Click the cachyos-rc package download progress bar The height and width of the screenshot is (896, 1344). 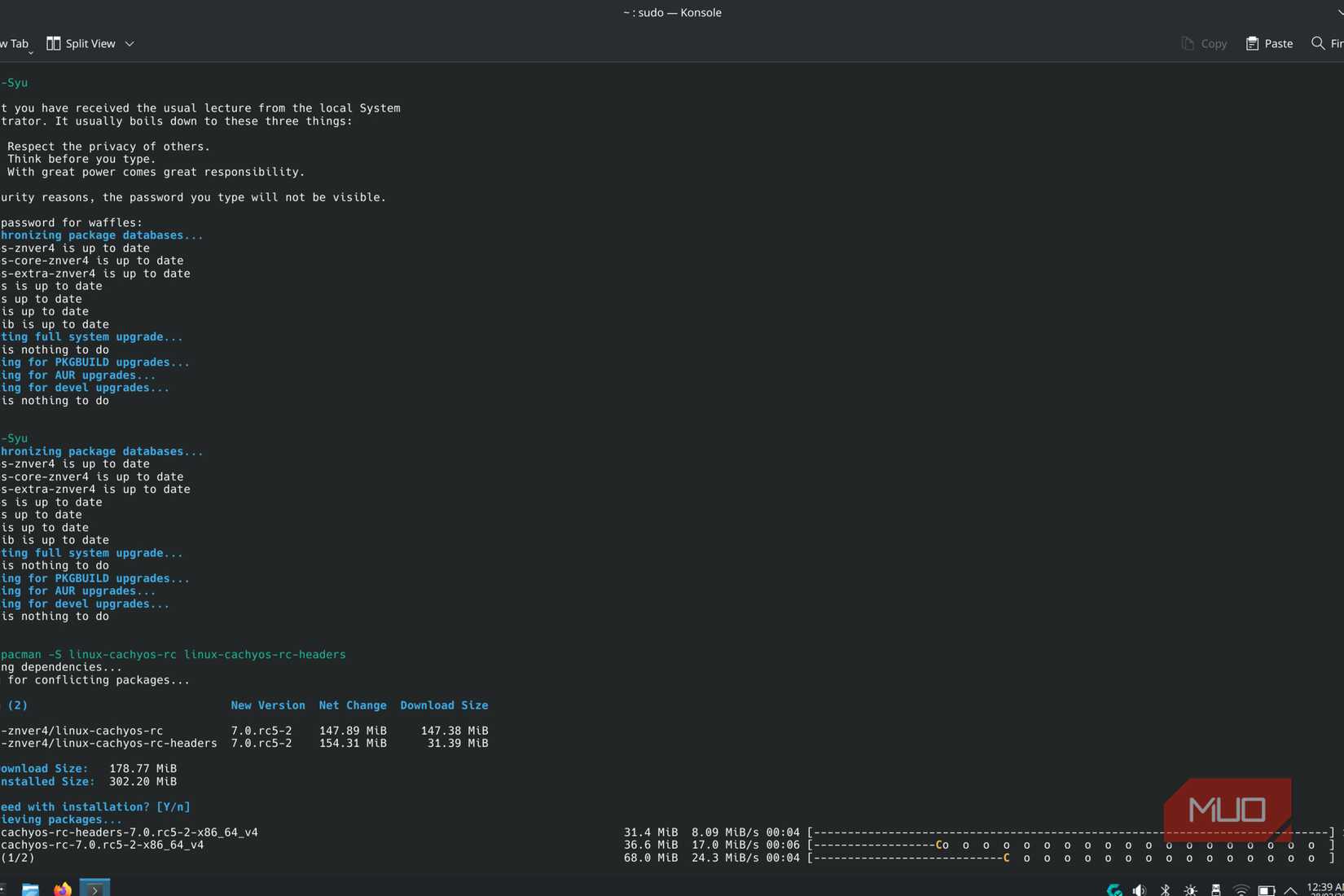click(x=1070, y=845)
